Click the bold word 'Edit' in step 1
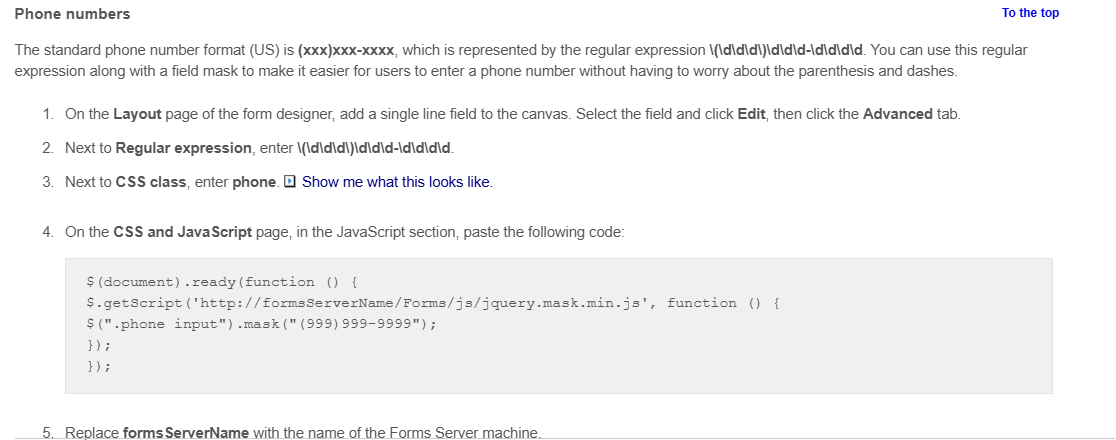This screenshot has width=1116, height=440. (x=751, y=114)
